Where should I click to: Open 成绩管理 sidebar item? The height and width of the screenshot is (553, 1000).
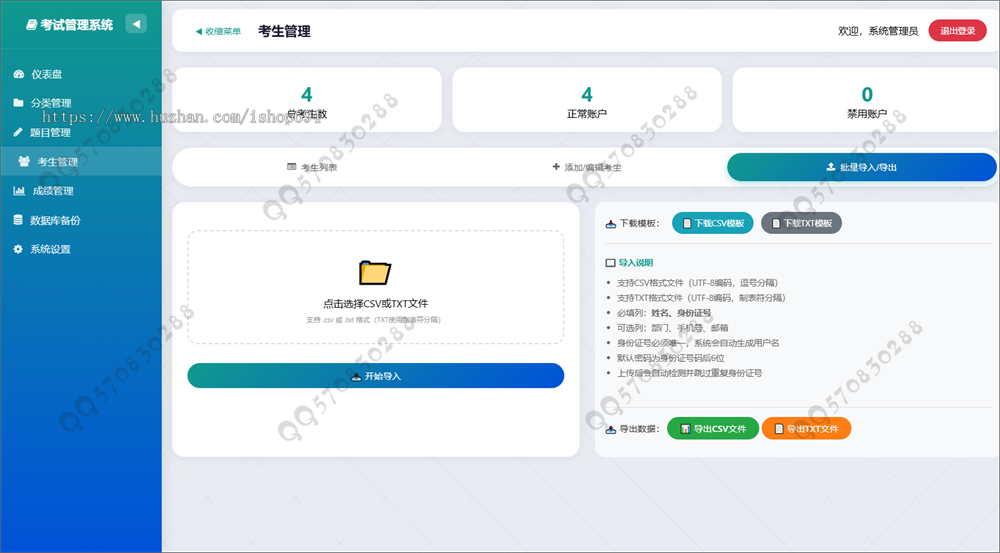click(80, 191)
